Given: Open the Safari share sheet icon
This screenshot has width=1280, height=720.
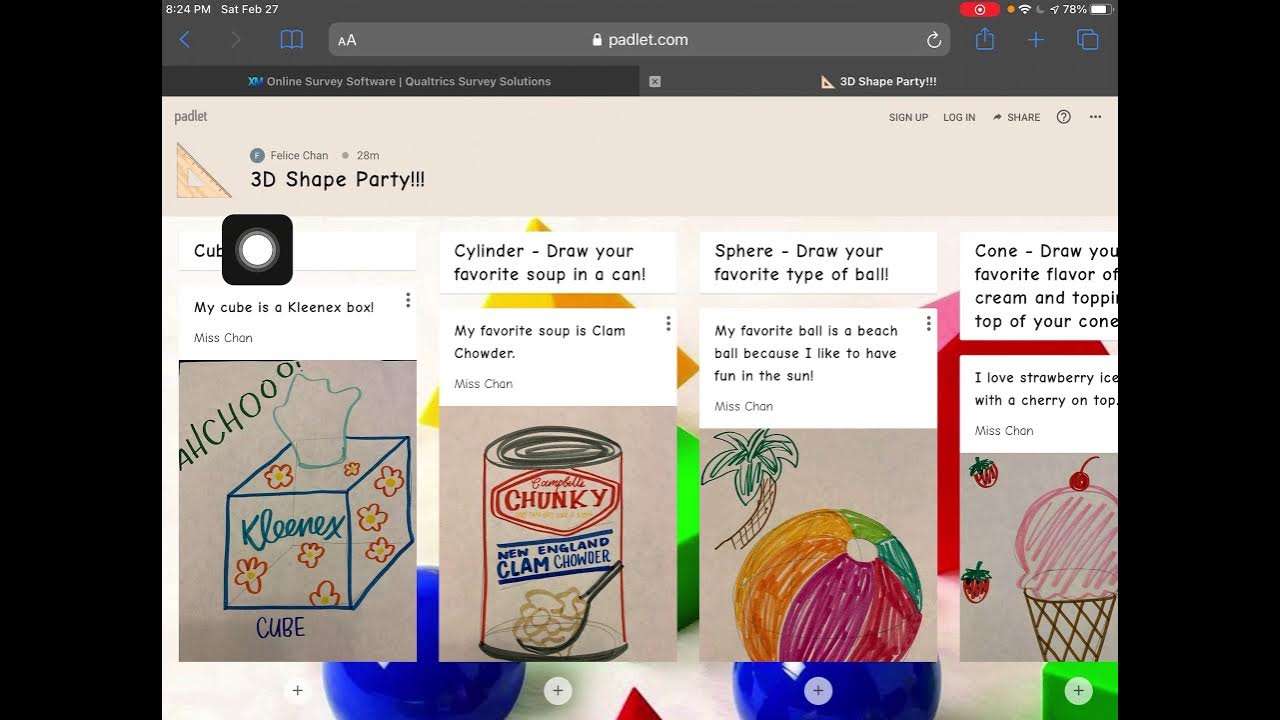Looking at the screenshot, I should [x=985, y=39].
